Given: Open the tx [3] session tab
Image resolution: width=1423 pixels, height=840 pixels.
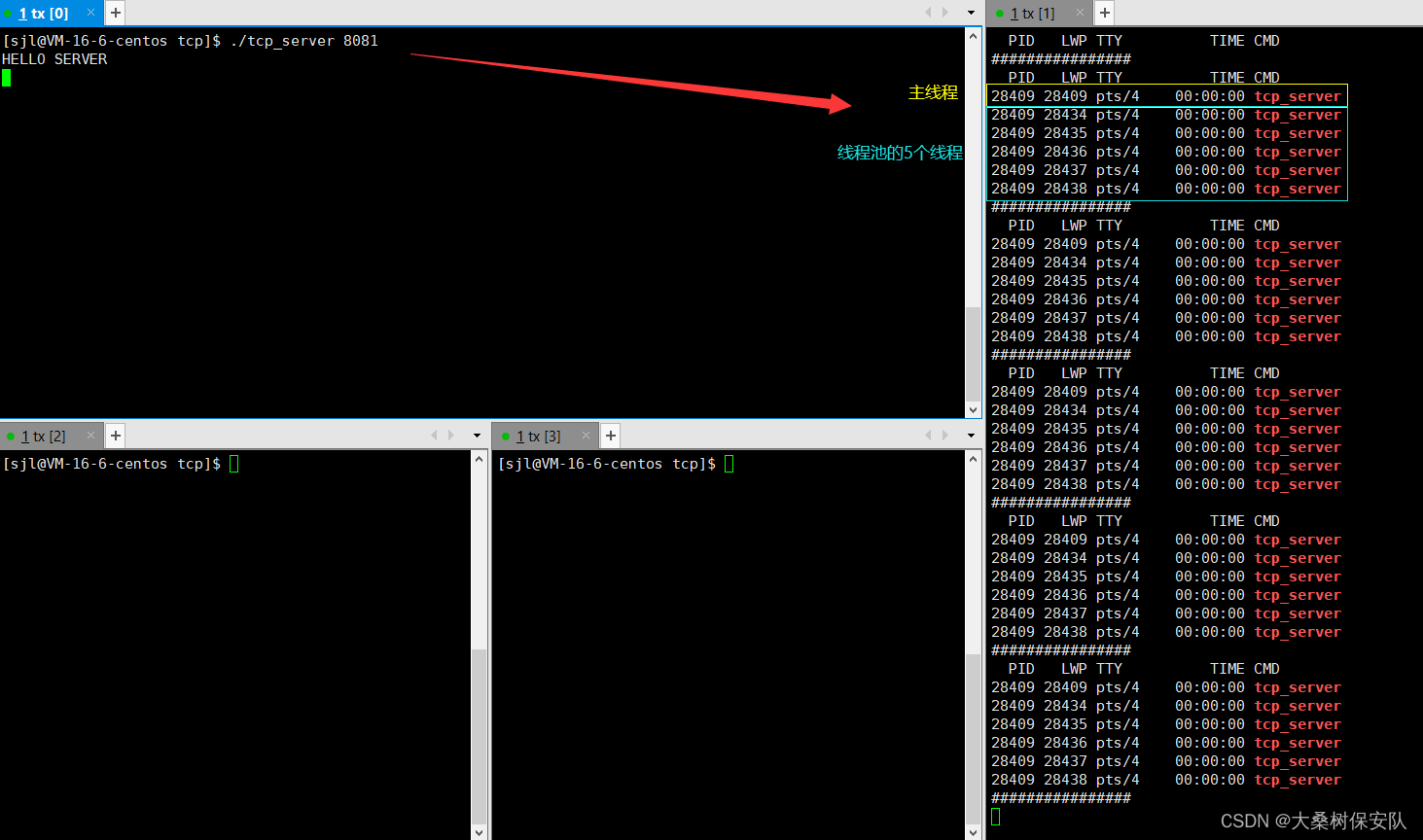Looking at the screenshot, I should pyautogui.click(x=538, y=437).
